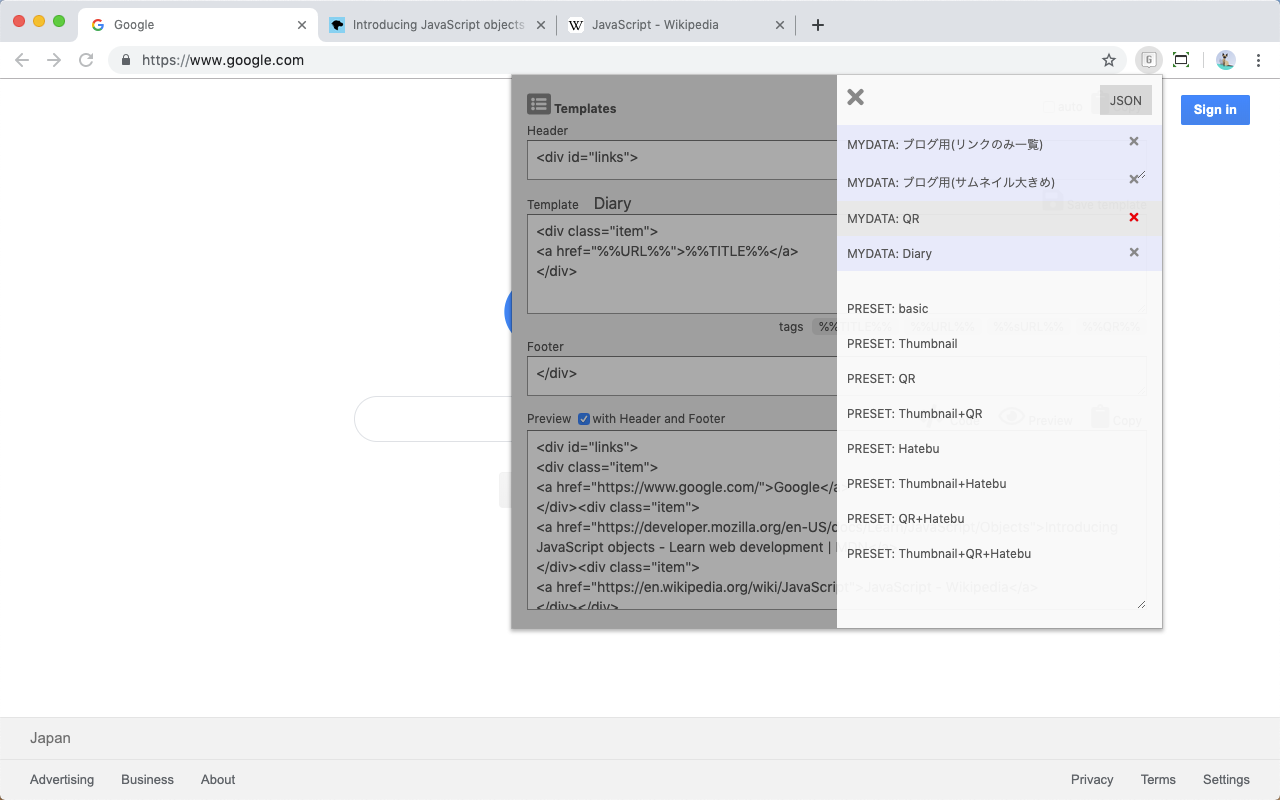This screenshot has height=800, width=1280.
Task: Choose the PRESET: Thumbnail+QR+Hatebu template
Action: [x=938, y=554]
